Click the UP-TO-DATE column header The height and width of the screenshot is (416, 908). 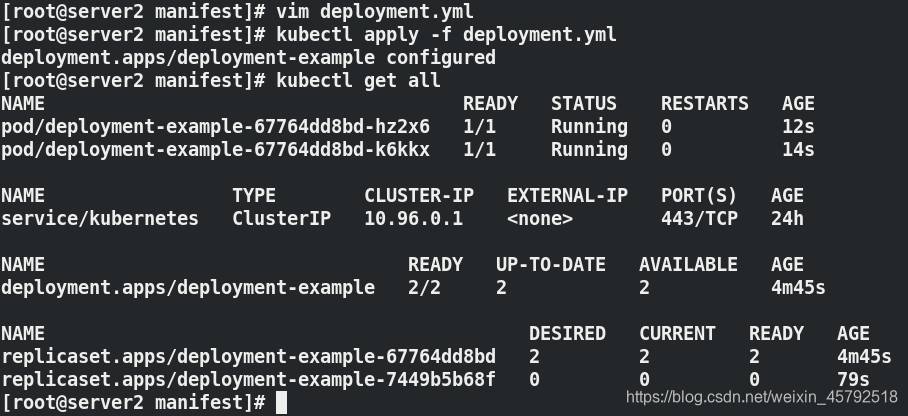click(x=551, y=265)
